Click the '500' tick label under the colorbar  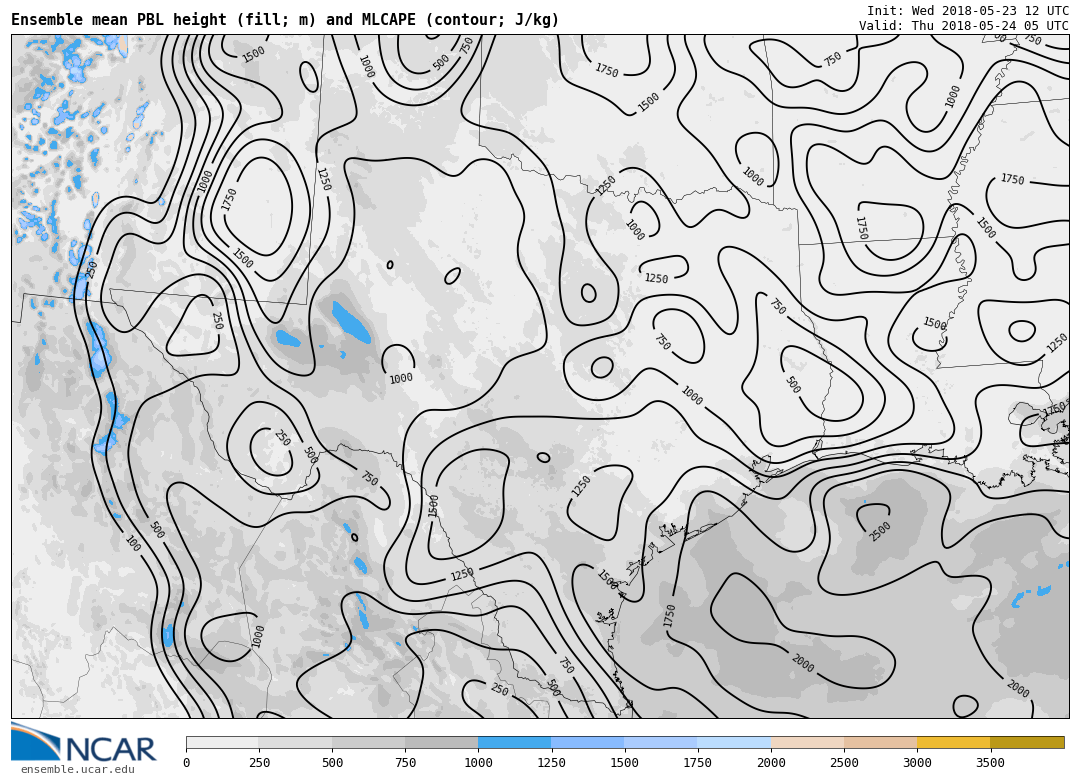point(332,762)
